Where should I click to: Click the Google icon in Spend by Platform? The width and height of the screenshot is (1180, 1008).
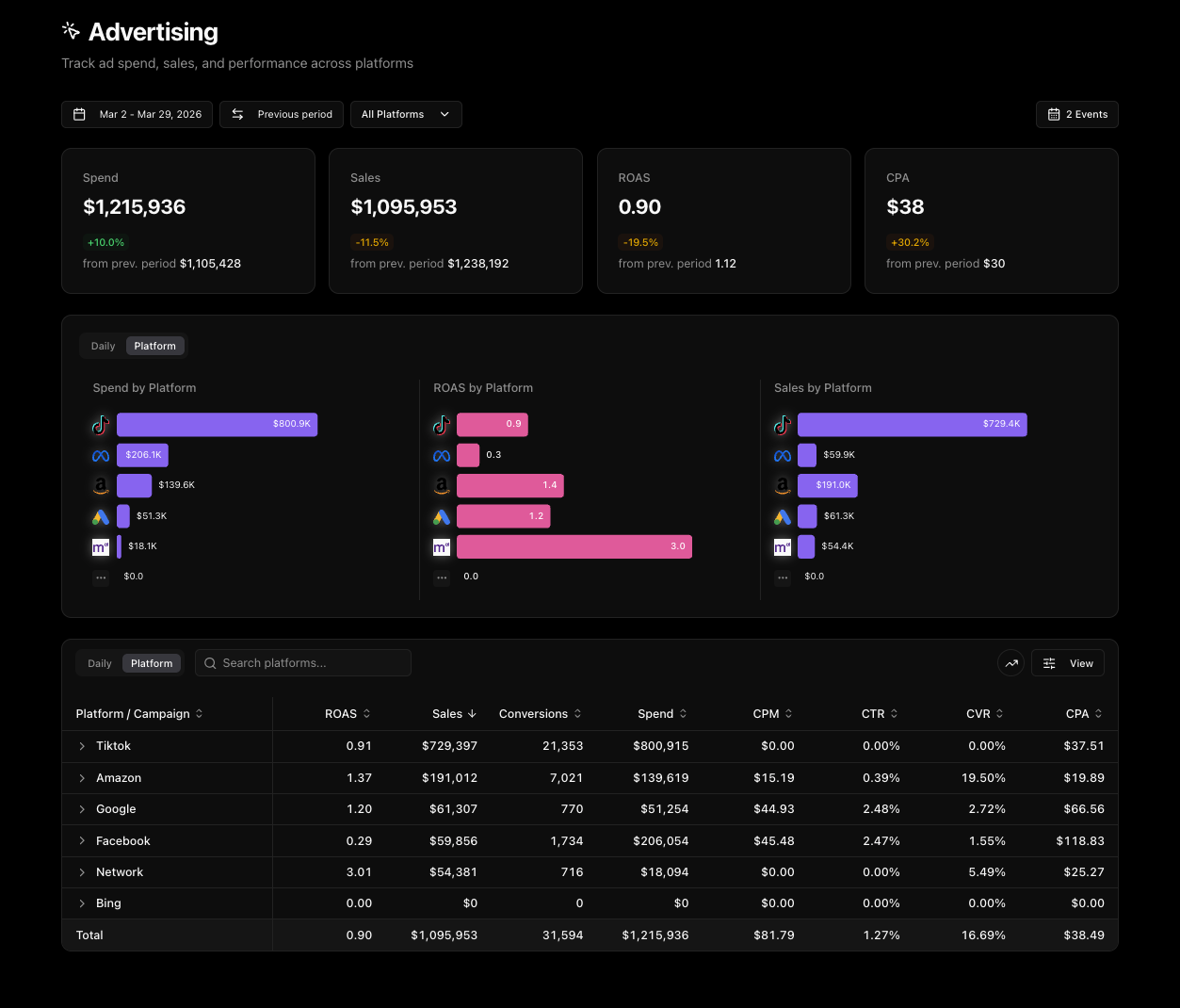click(100, 515)
